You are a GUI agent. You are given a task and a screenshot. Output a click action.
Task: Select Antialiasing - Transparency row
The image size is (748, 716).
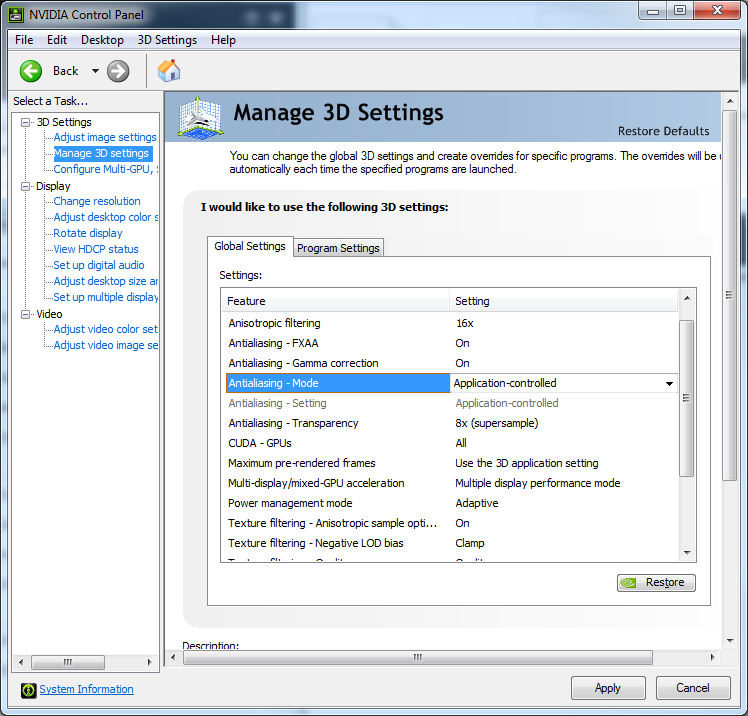[451, 424]
